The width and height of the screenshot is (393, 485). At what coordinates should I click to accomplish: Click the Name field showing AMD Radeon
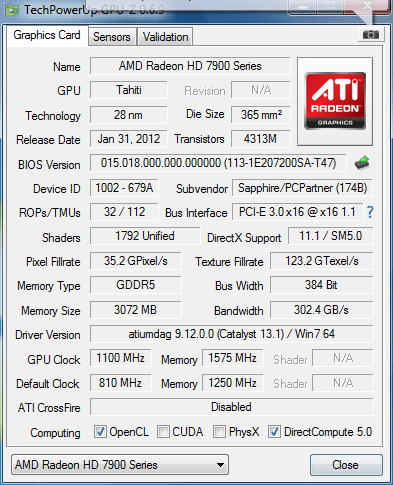[190, 66]
